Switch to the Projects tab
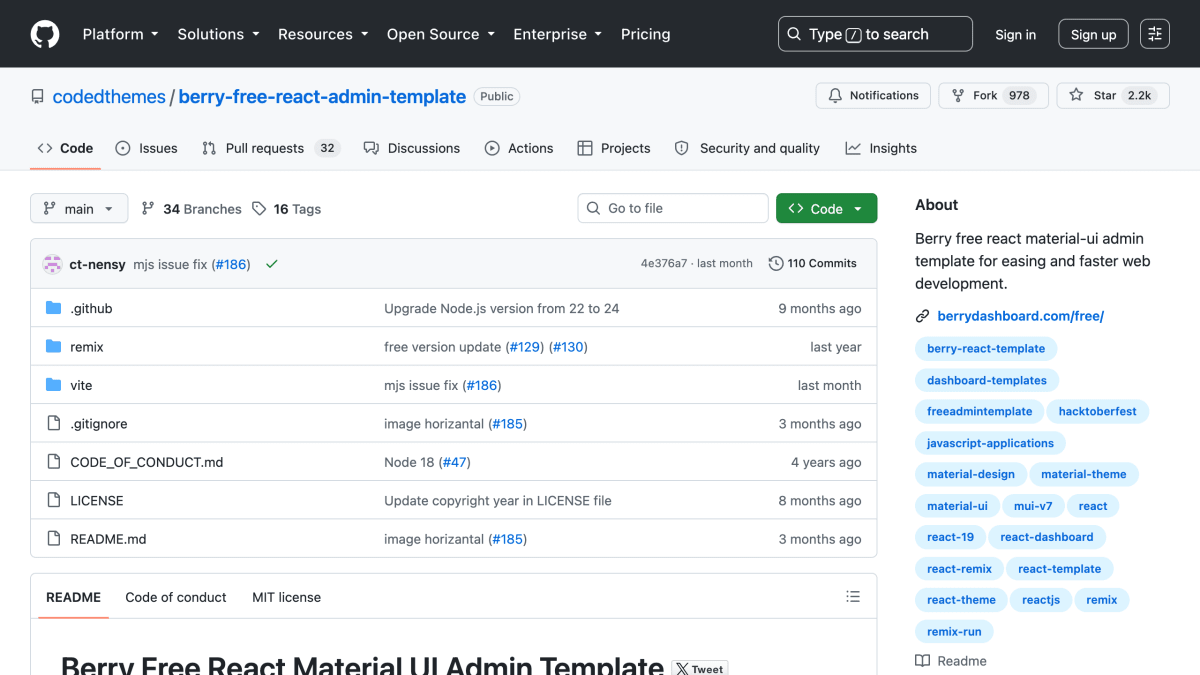 pos(614,148)
